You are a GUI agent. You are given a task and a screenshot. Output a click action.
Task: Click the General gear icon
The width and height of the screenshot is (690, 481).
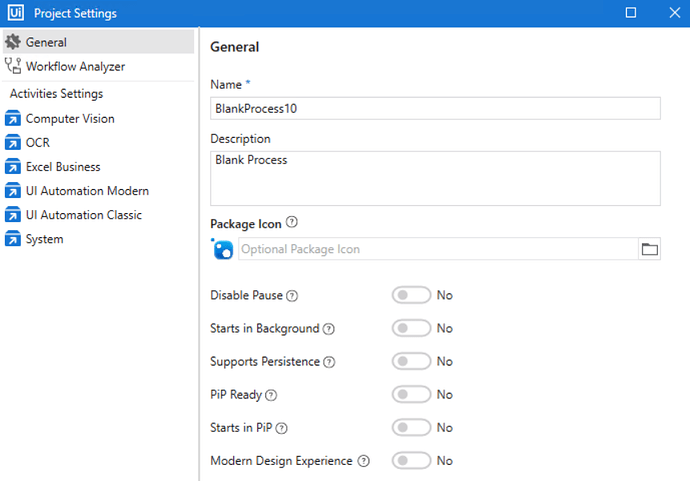(13, 43)
